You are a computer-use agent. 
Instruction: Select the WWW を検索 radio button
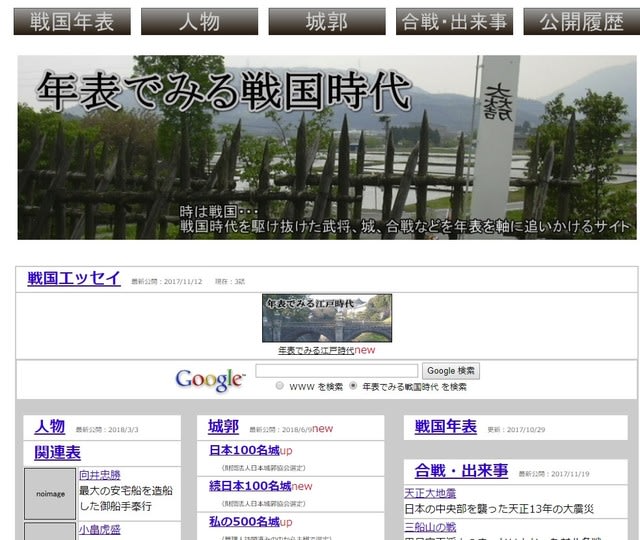[x=280, y=385]
